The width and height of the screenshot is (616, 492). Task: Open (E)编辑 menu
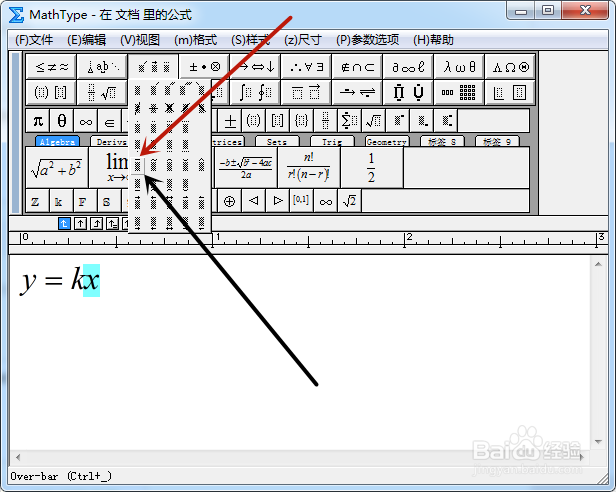pos(86,40)
